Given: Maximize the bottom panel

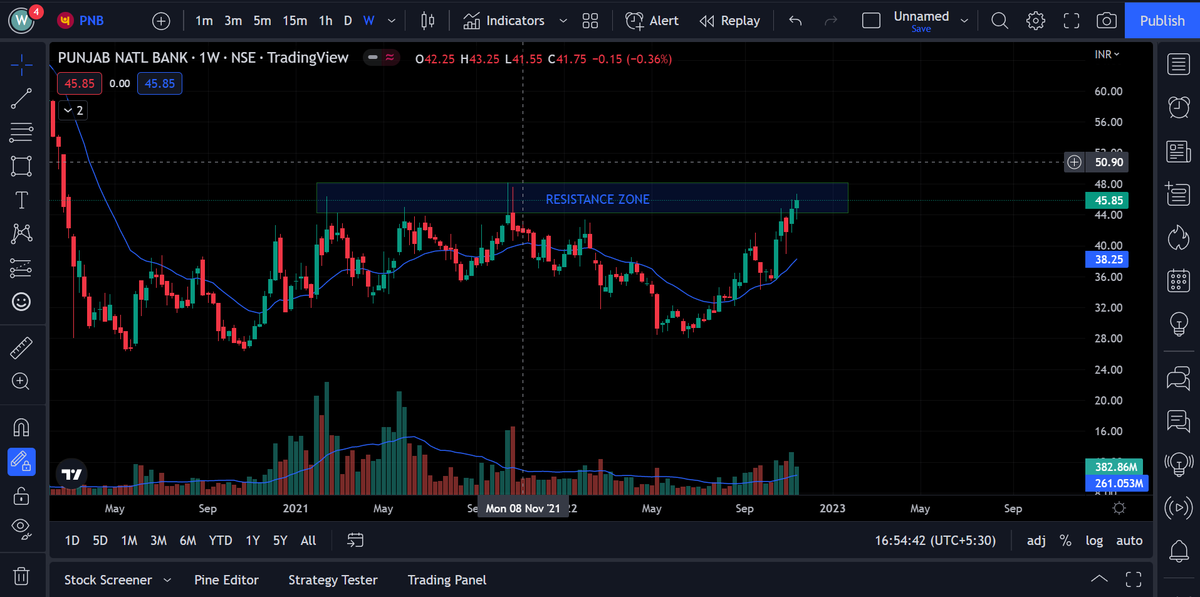Looking at the screenshot, I should pos(1133,579).
